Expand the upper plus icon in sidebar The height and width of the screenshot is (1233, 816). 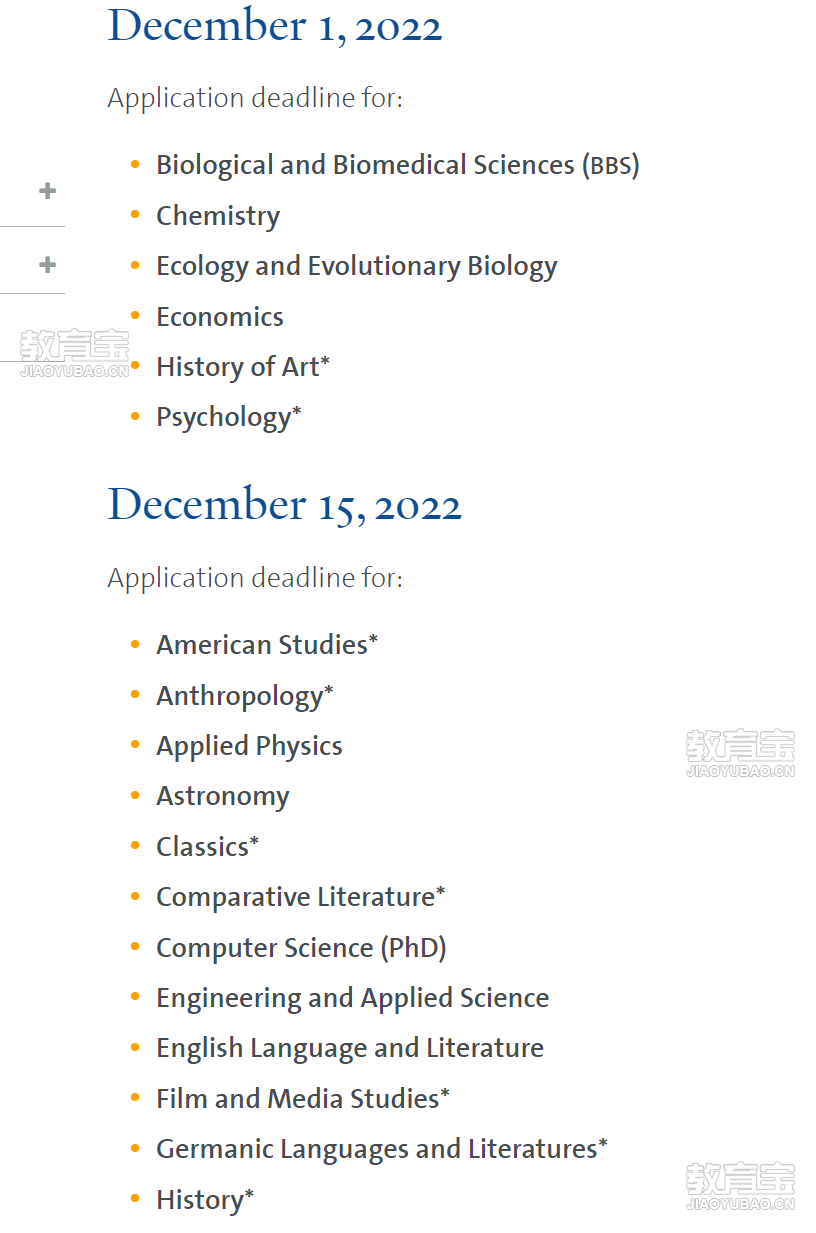47,190
